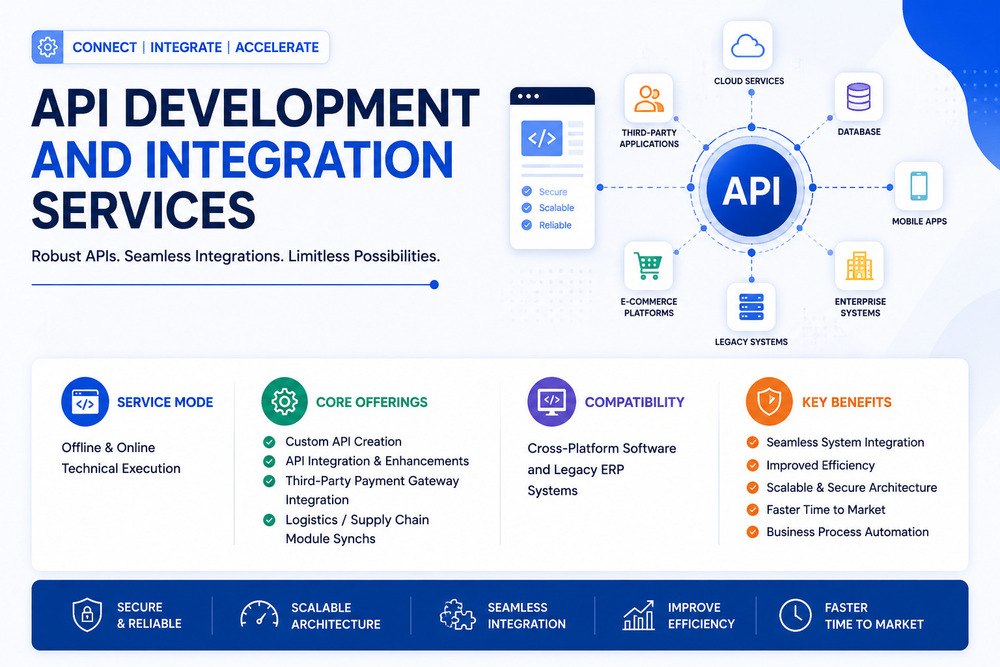Click the Faster Time to Market clock icon
Screen dimensions: 1000x667
795,615
